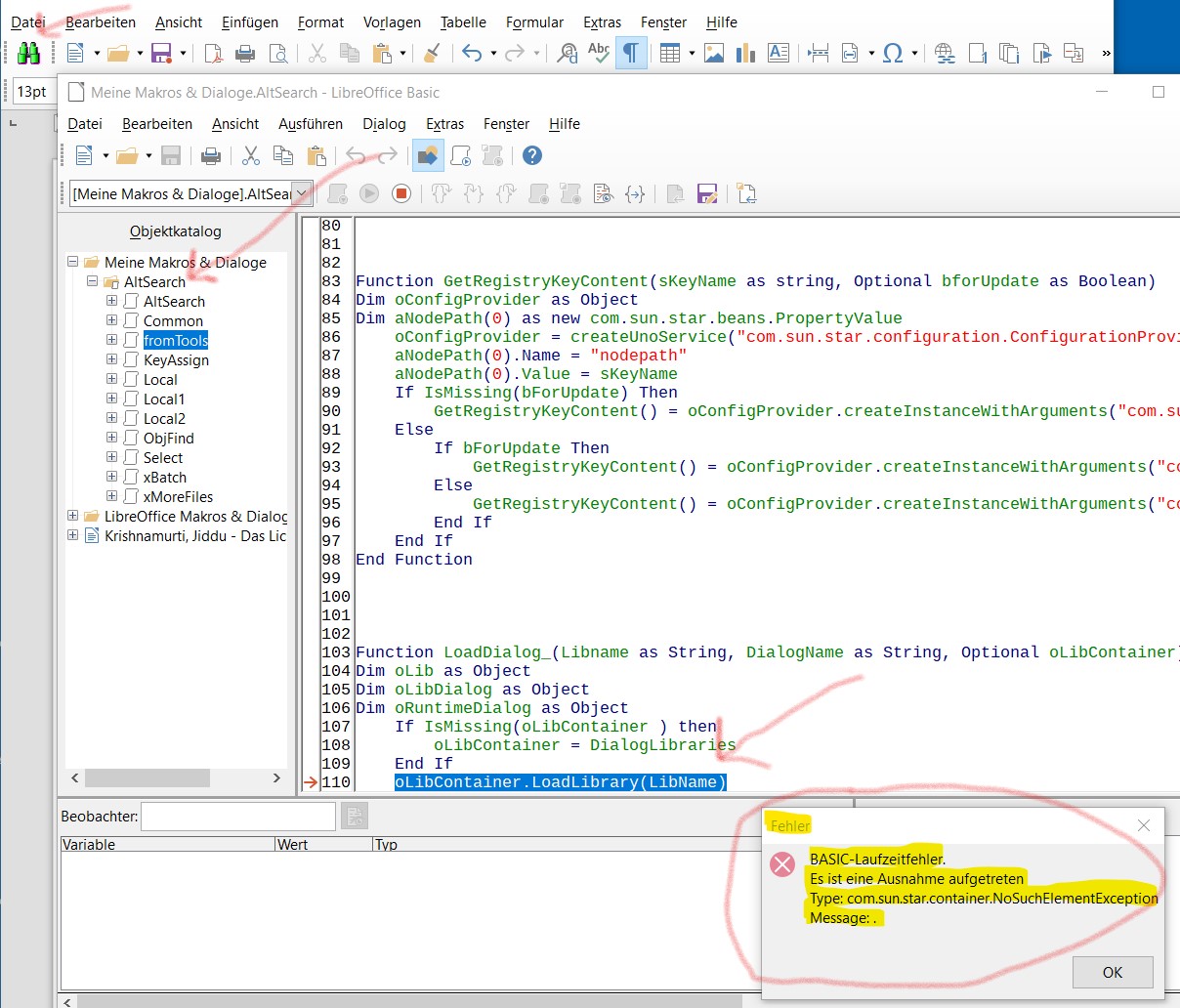This screenshot has width=1180, height=1008.
Task: Open the Save dropdown arrow in Writer toolbar
Action: pos(182,53)
